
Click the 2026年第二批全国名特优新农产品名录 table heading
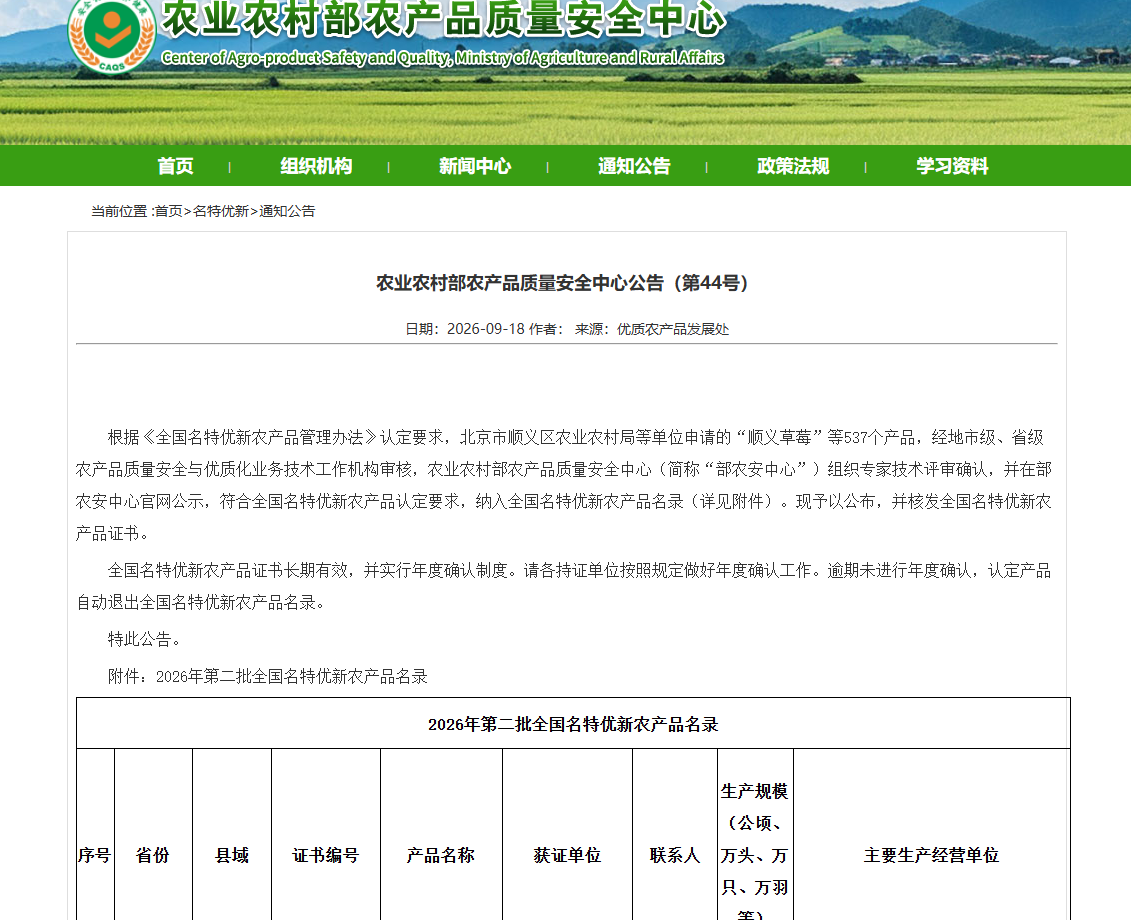(573, 724)
